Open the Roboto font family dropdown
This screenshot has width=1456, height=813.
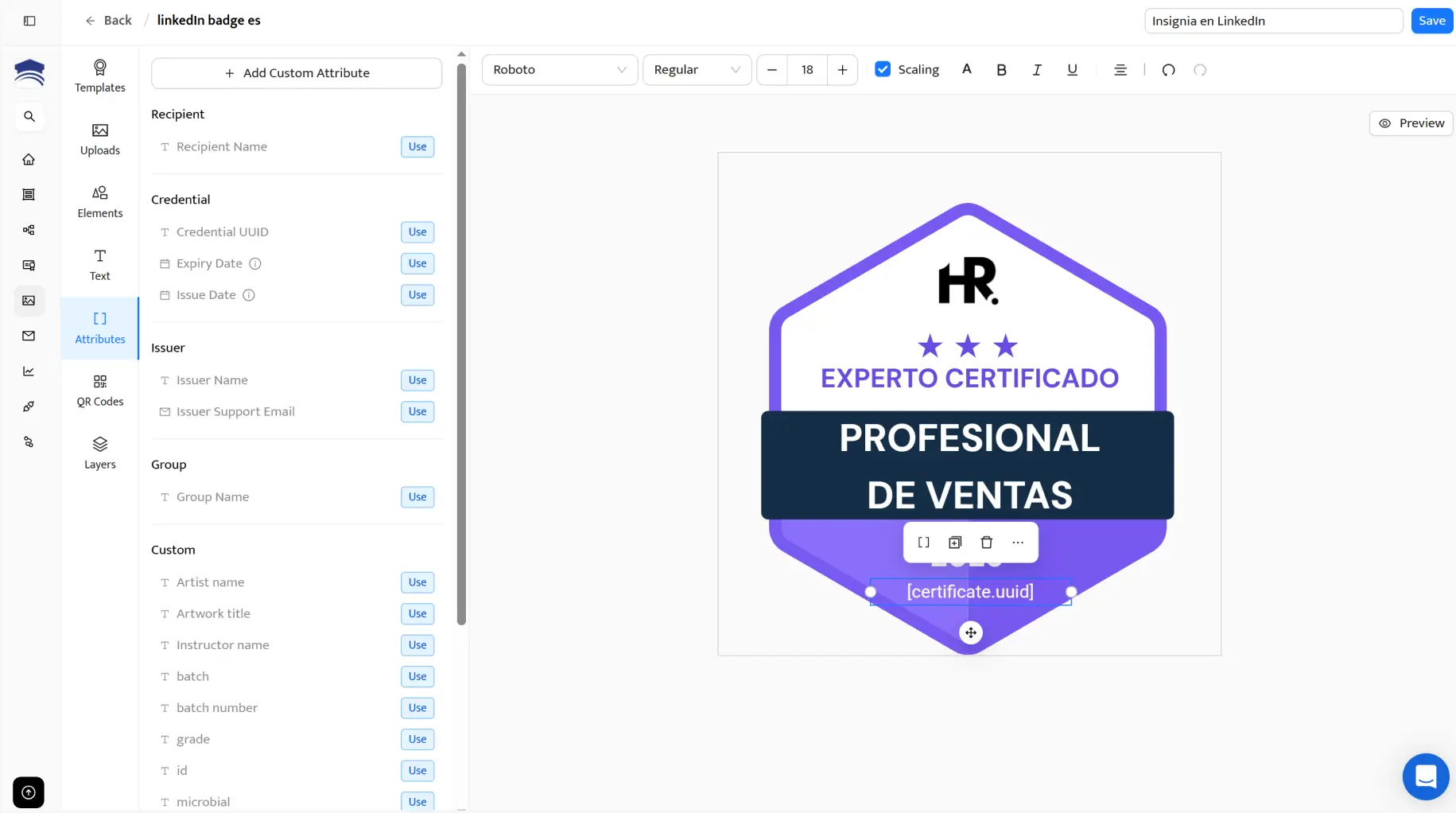(x=559, y=70)
